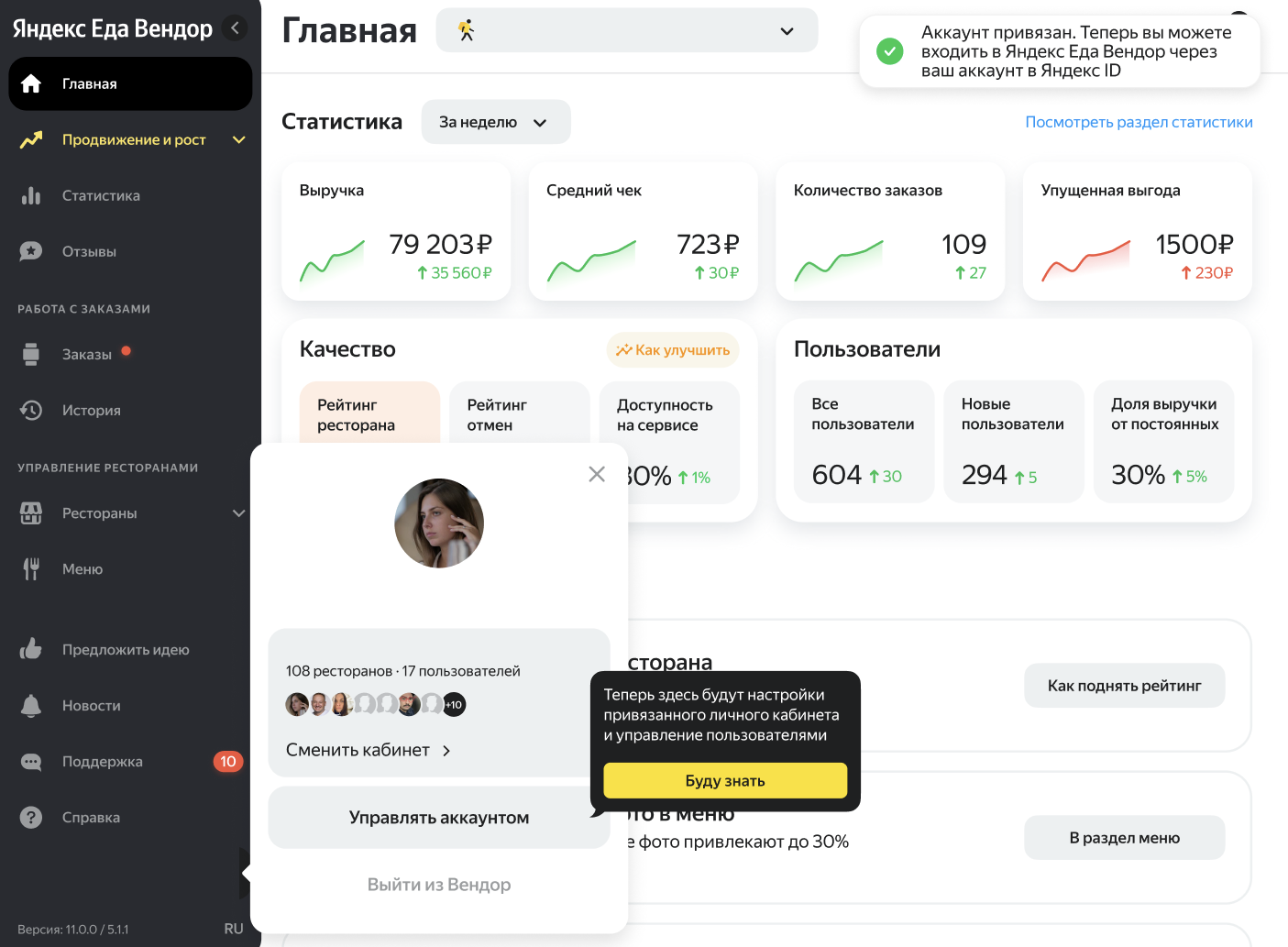
Task: Click 108 ресторанов · 17 пользователей text
Action: pyautogui.click(x=403, y=671)
